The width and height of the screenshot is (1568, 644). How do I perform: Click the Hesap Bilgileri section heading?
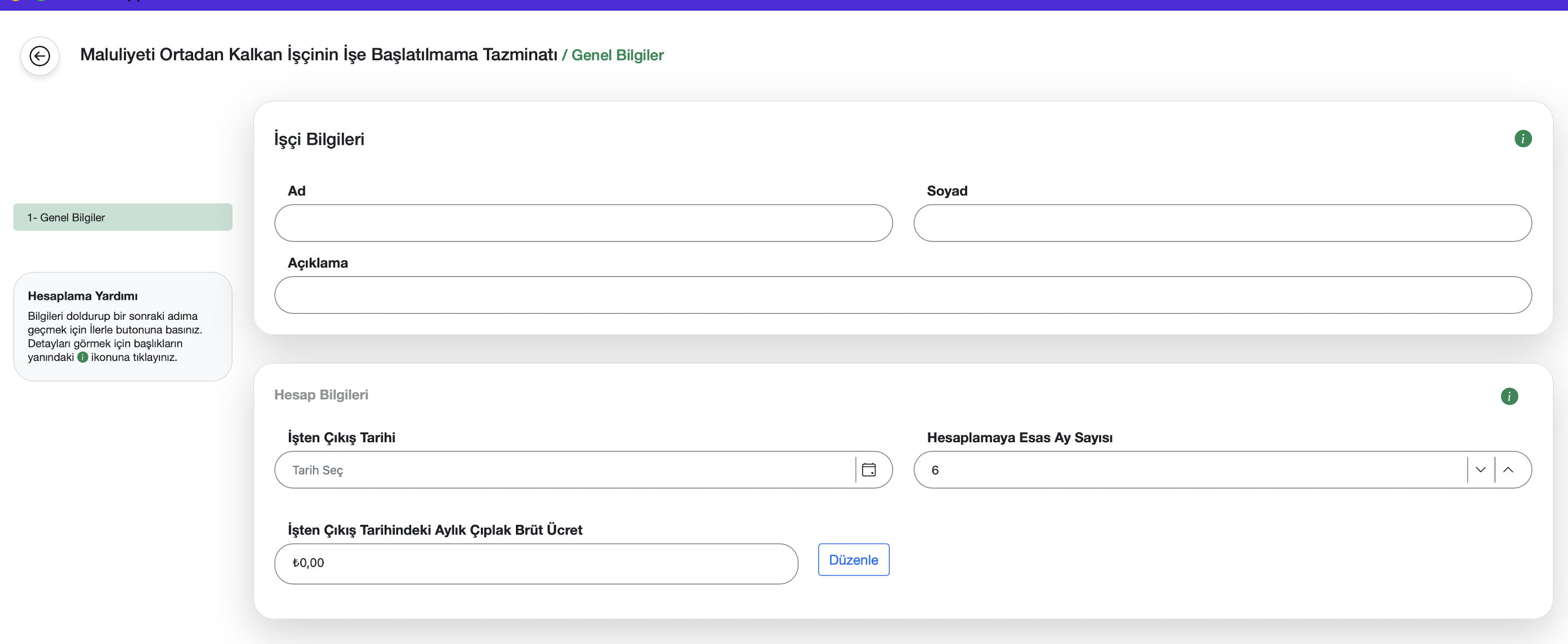click(x=321, y=395)
